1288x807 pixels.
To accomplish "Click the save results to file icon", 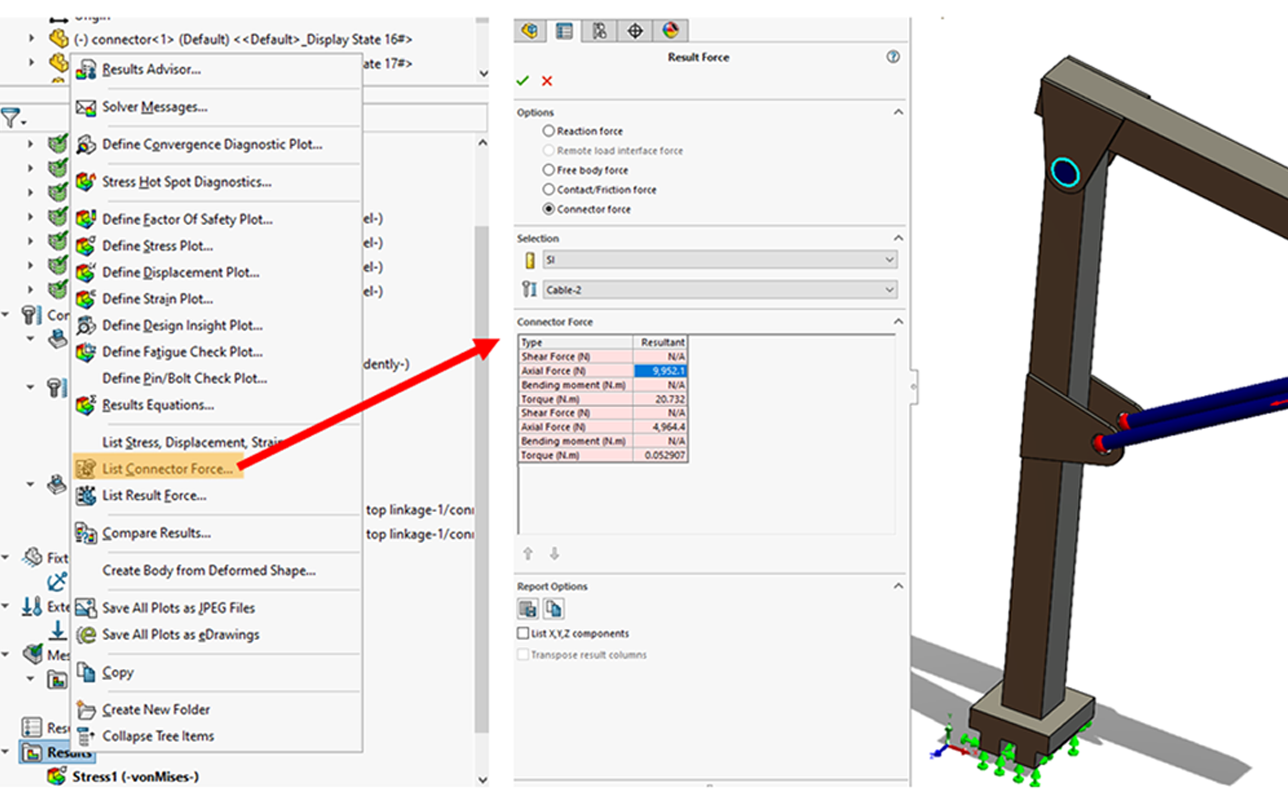I will coord(527,608).
